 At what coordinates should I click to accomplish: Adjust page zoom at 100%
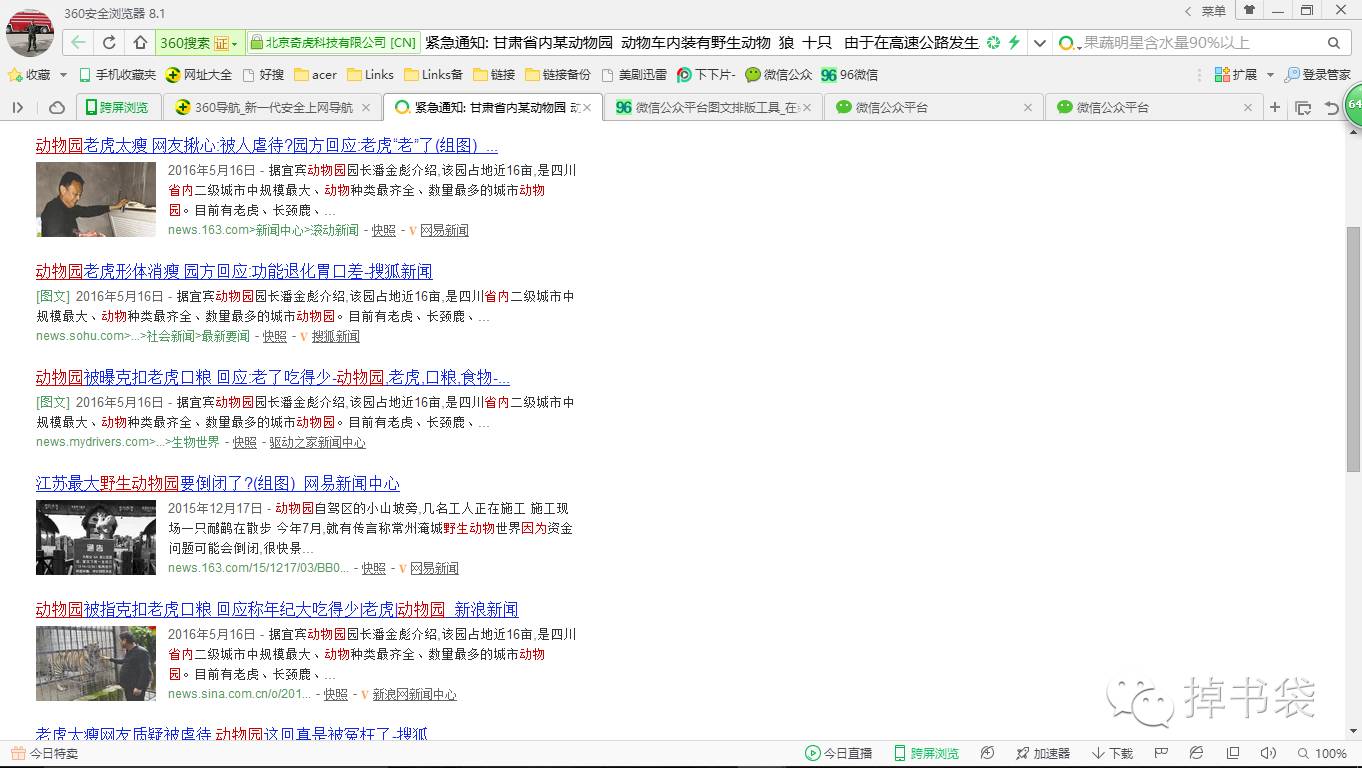(x=1322, y=753)
